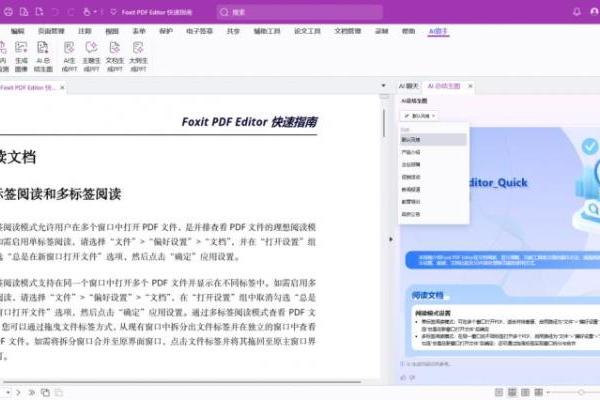Click the grayed page icon in status bar
Screen dimensions: 600x400
[x=59, y=392]
